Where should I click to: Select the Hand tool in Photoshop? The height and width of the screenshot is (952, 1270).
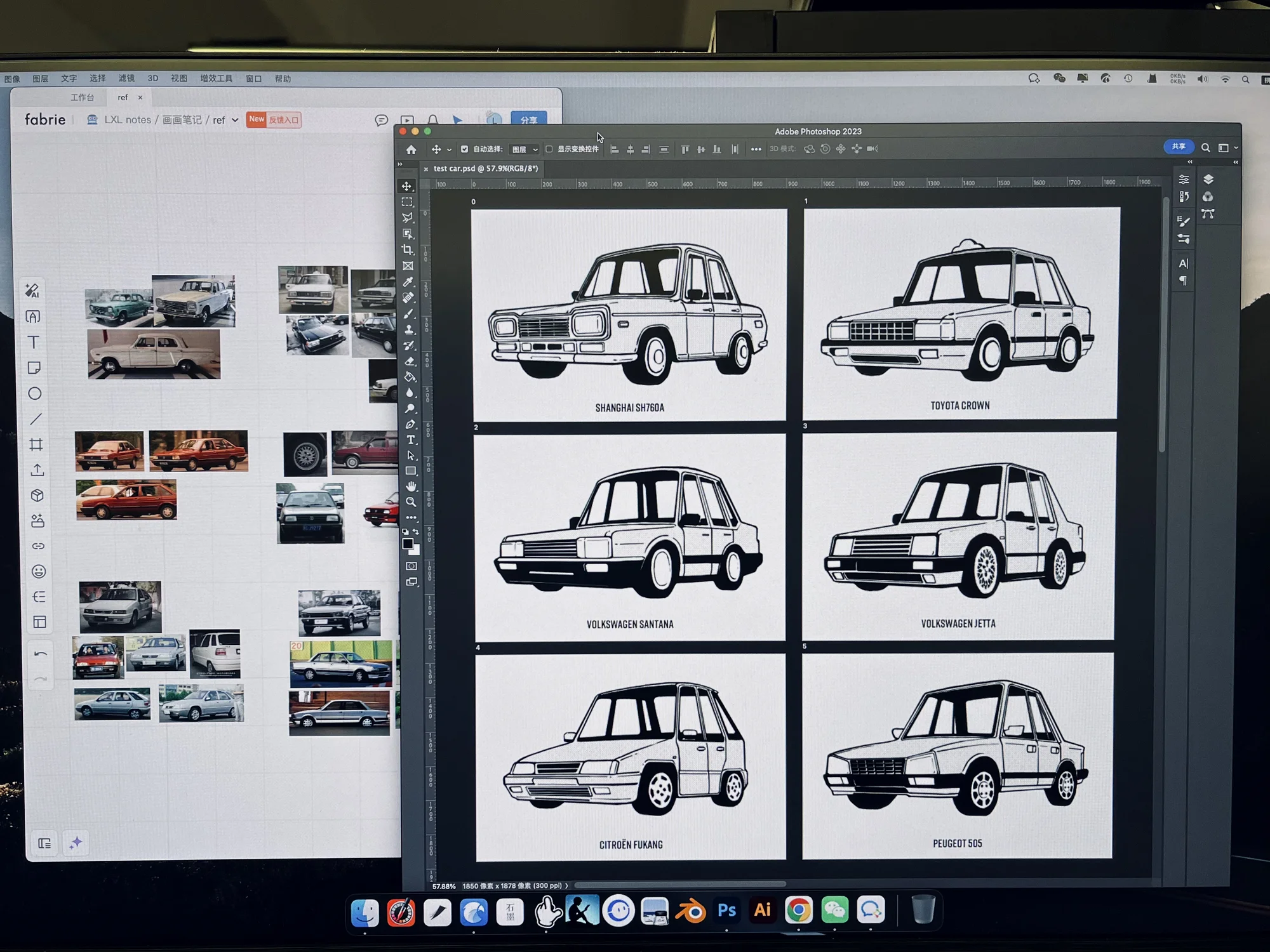click(x=411, y=486)
